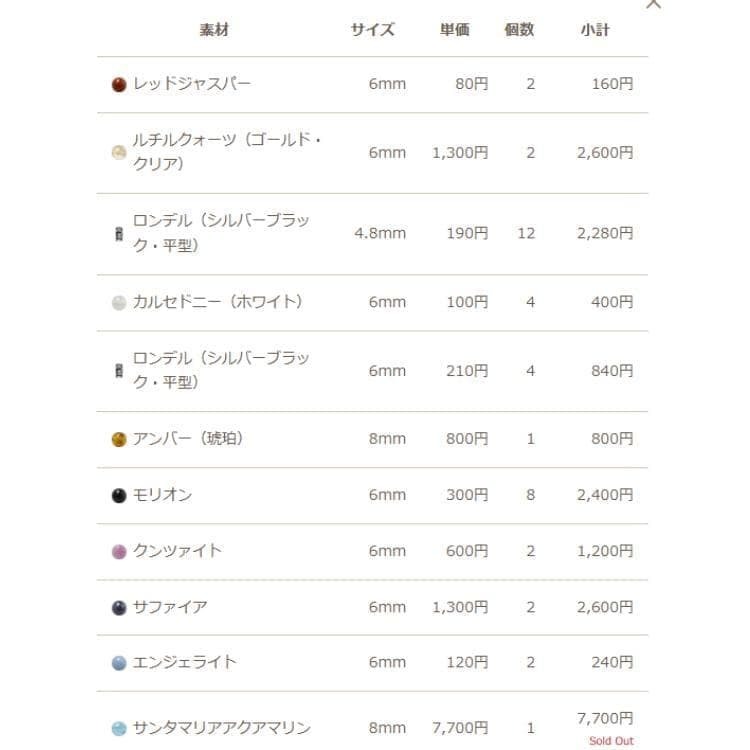750x750 pixels.
Task: Click the アンバー（琥珀） material name
Action: pyautogui.click(x=188, y=439)
